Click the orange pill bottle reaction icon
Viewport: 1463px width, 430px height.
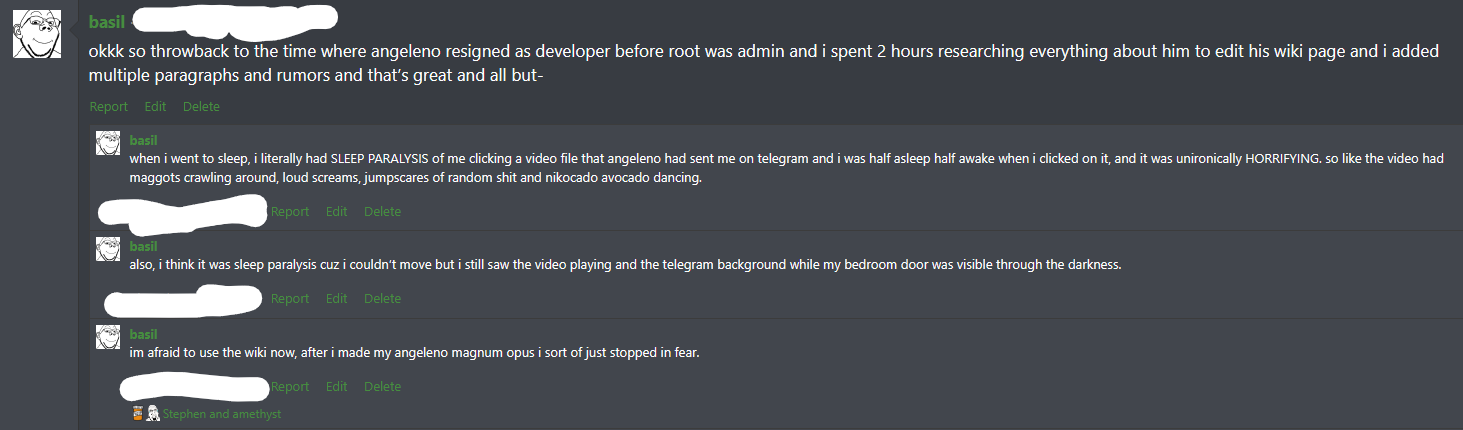tap(138, 413)
